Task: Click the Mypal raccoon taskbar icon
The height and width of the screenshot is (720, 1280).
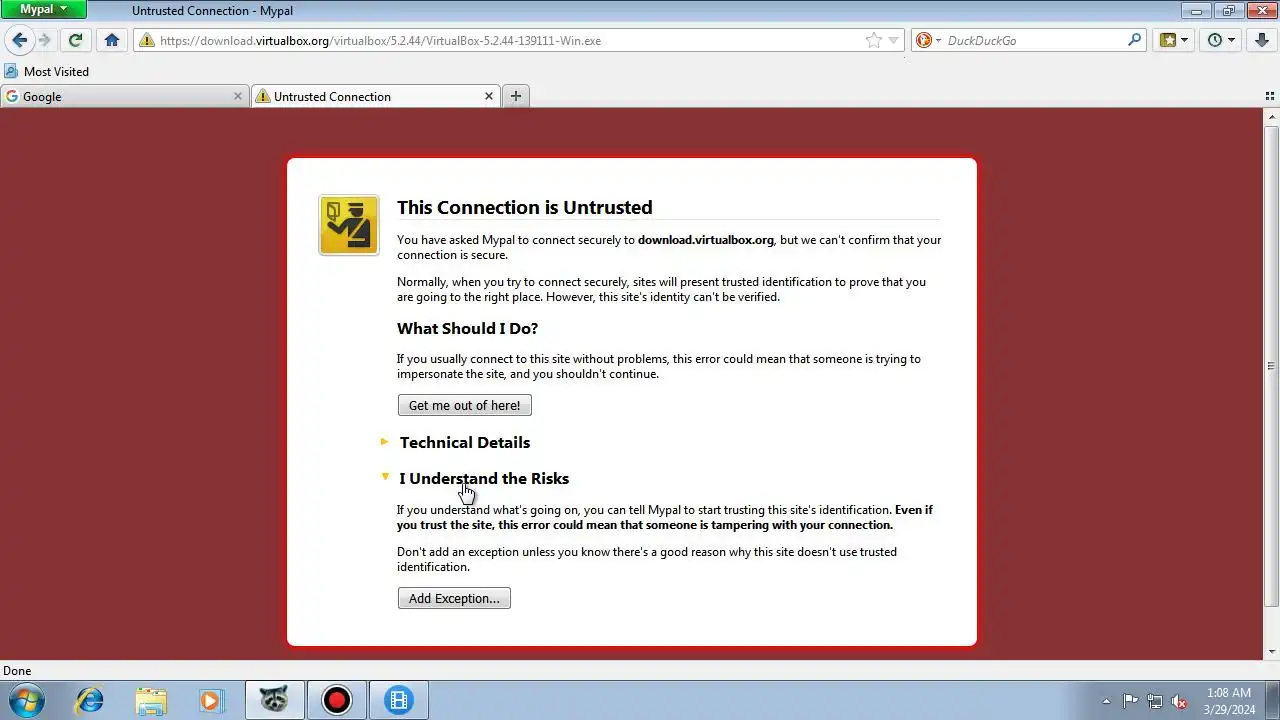Action: click(274, 700)
